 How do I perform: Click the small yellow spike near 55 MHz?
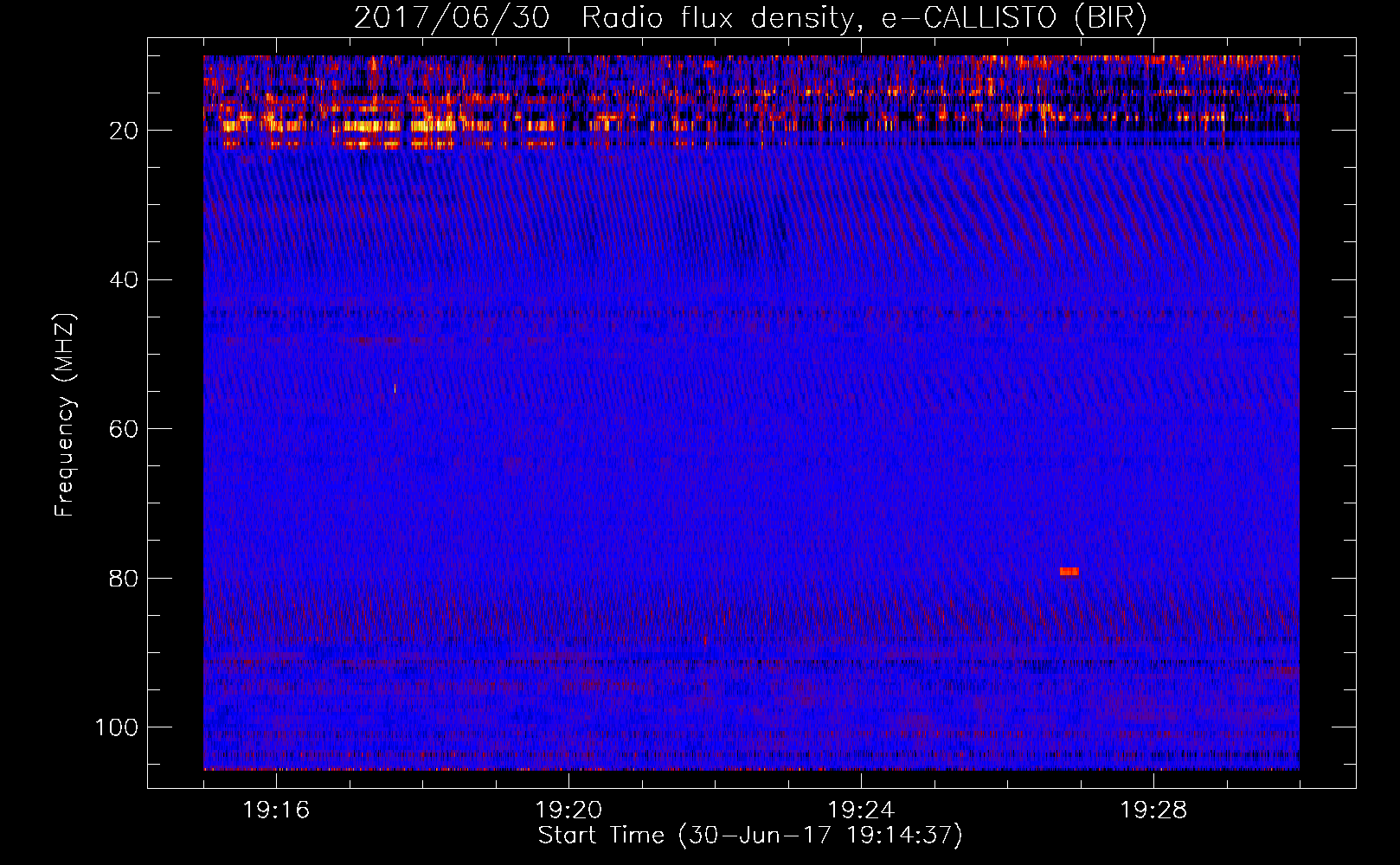(395, 388)
